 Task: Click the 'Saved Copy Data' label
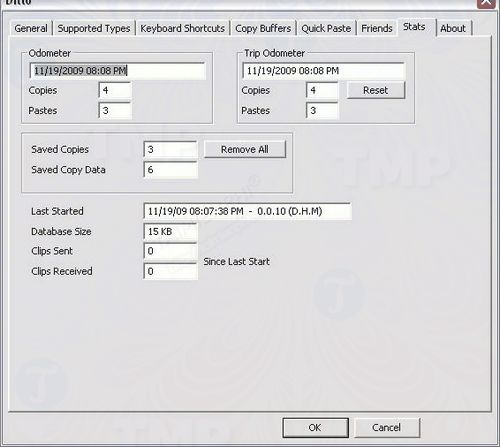[68, 170]
